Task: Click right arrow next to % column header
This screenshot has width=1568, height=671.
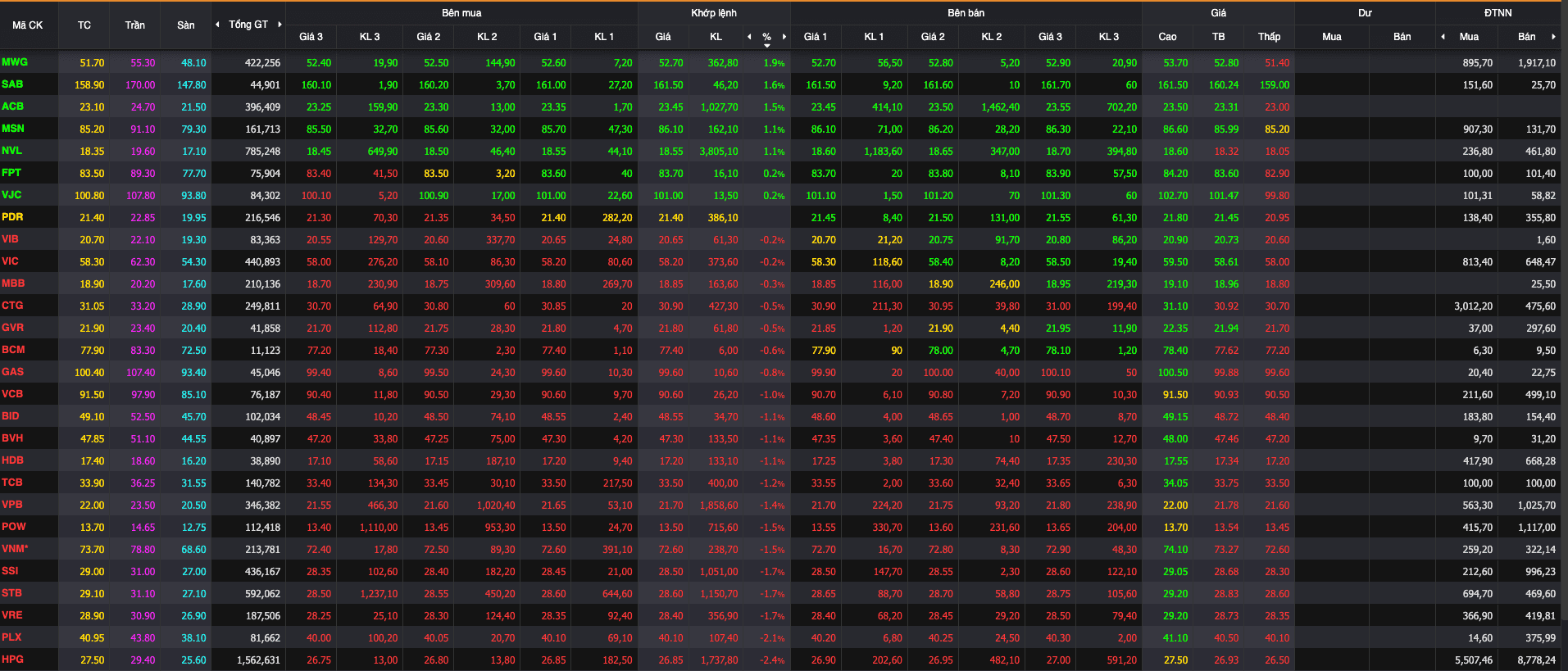Action: click(784, 37)
